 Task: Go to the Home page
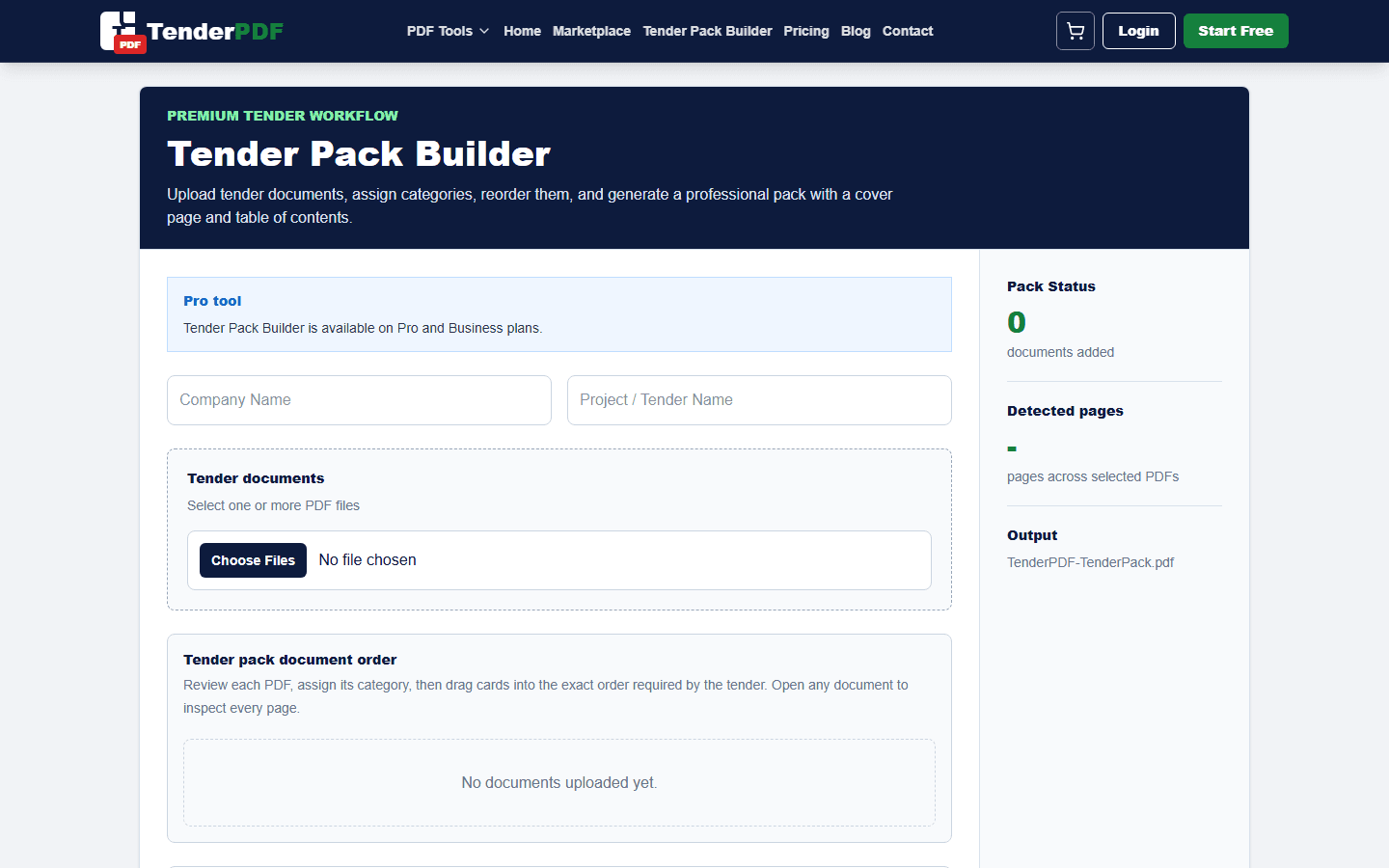pos(522,31)
